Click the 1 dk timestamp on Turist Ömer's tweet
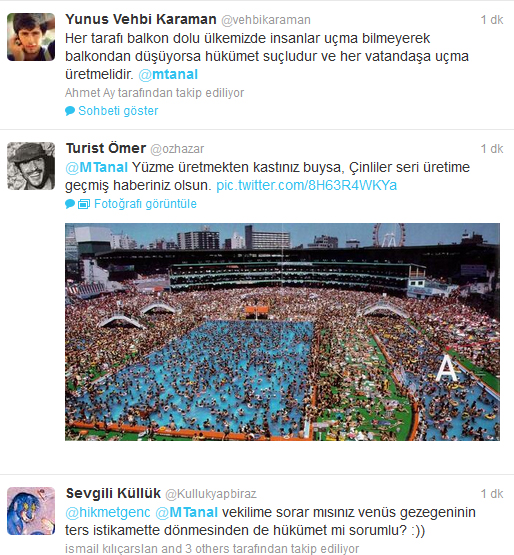This screenshot has height=555, width=514. pos(491,149)
